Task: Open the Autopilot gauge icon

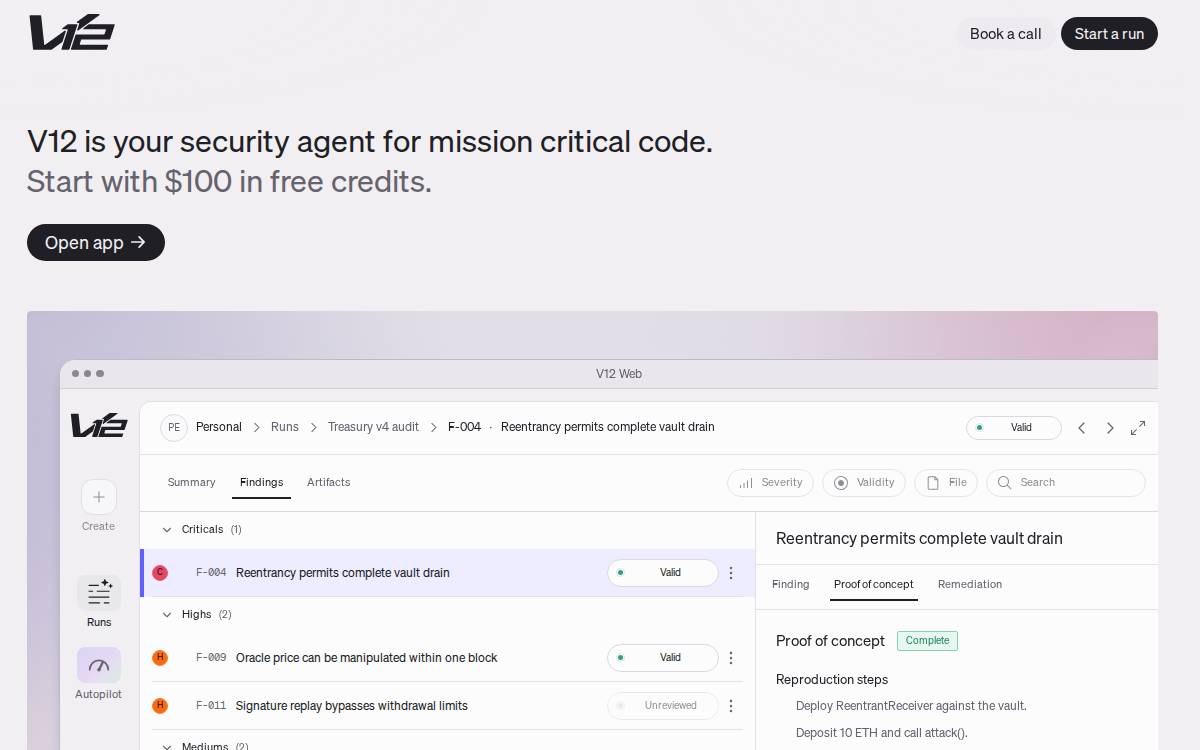Action: click(x=99, y=665)
